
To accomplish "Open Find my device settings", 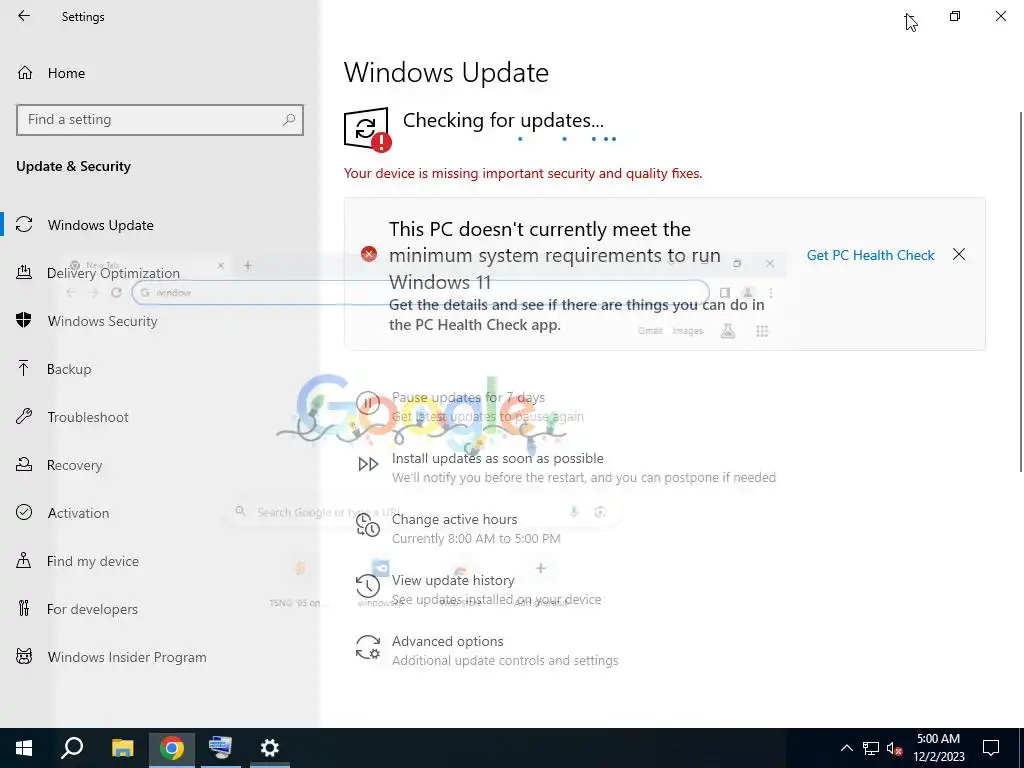I will [x=93, y=561].
